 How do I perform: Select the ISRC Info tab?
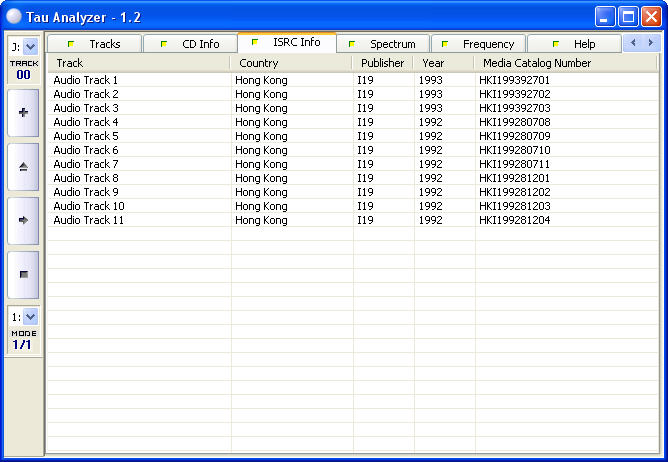(287, 42)
